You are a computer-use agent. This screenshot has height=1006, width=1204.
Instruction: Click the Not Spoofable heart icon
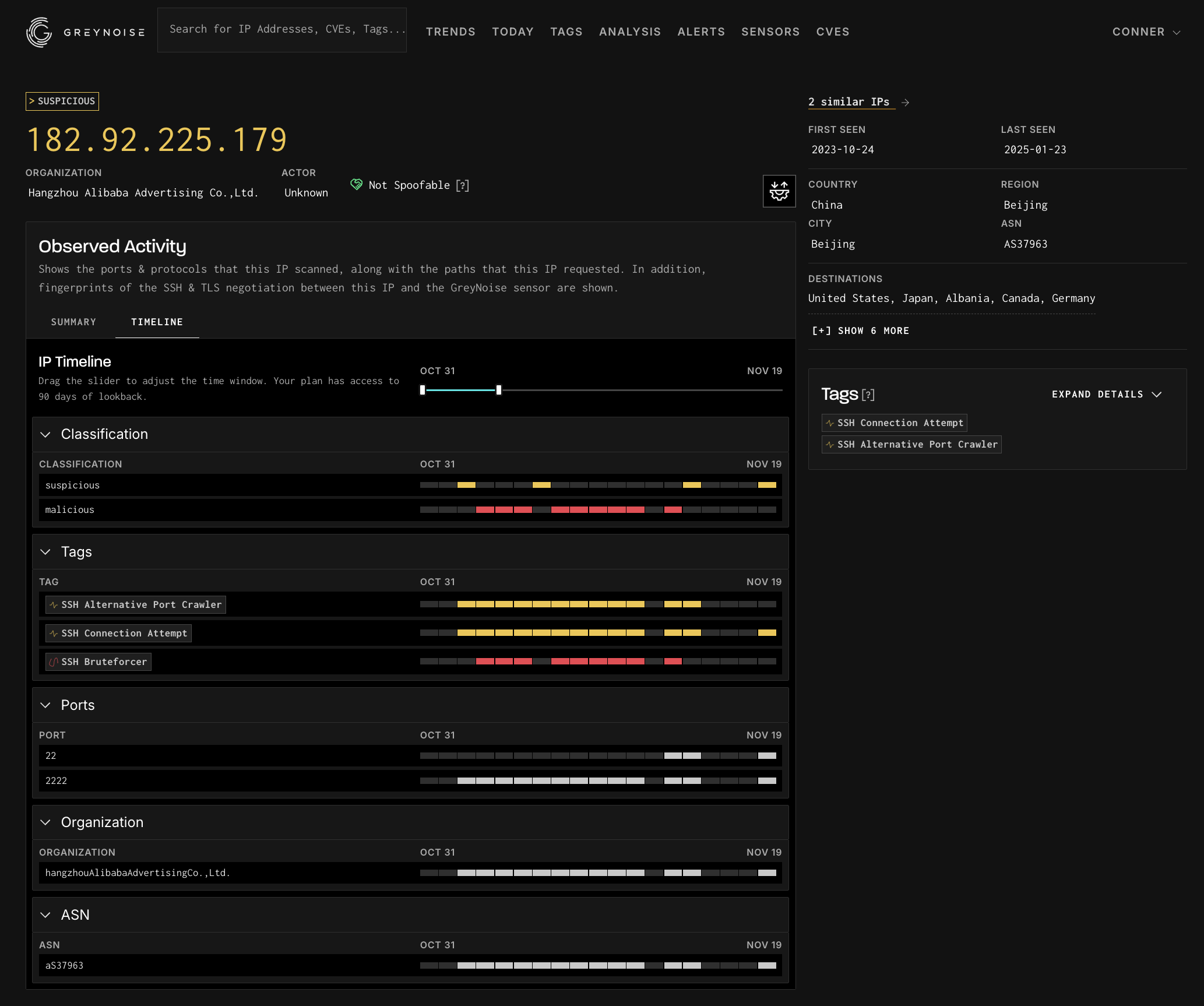(356, 185)
